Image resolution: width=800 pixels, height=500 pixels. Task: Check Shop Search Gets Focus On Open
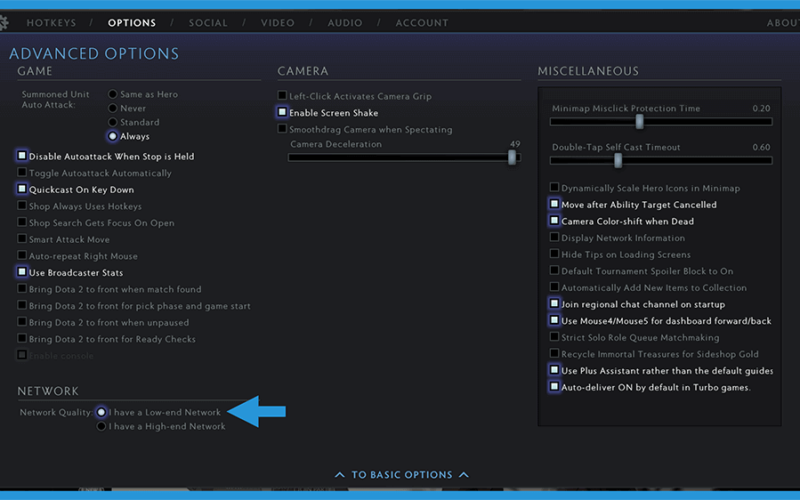coord(22,222)
